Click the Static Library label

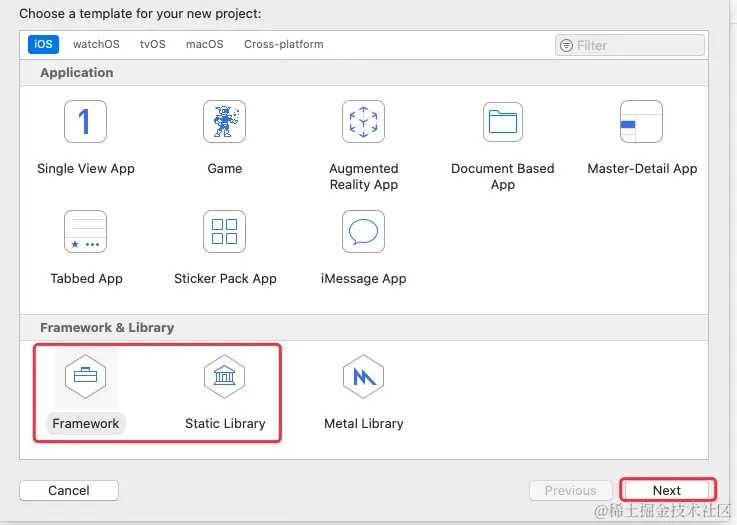[225, 423]
